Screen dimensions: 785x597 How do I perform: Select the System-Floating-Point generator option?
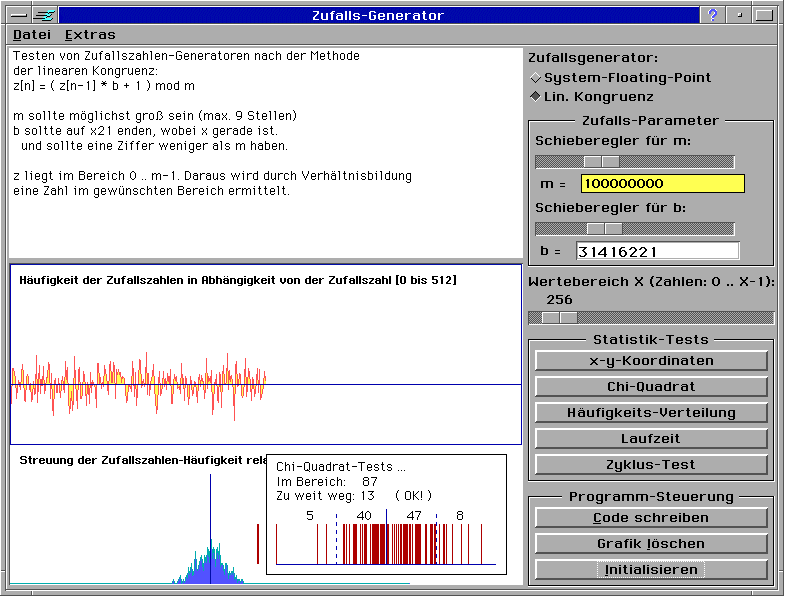(x=535, y=77)
